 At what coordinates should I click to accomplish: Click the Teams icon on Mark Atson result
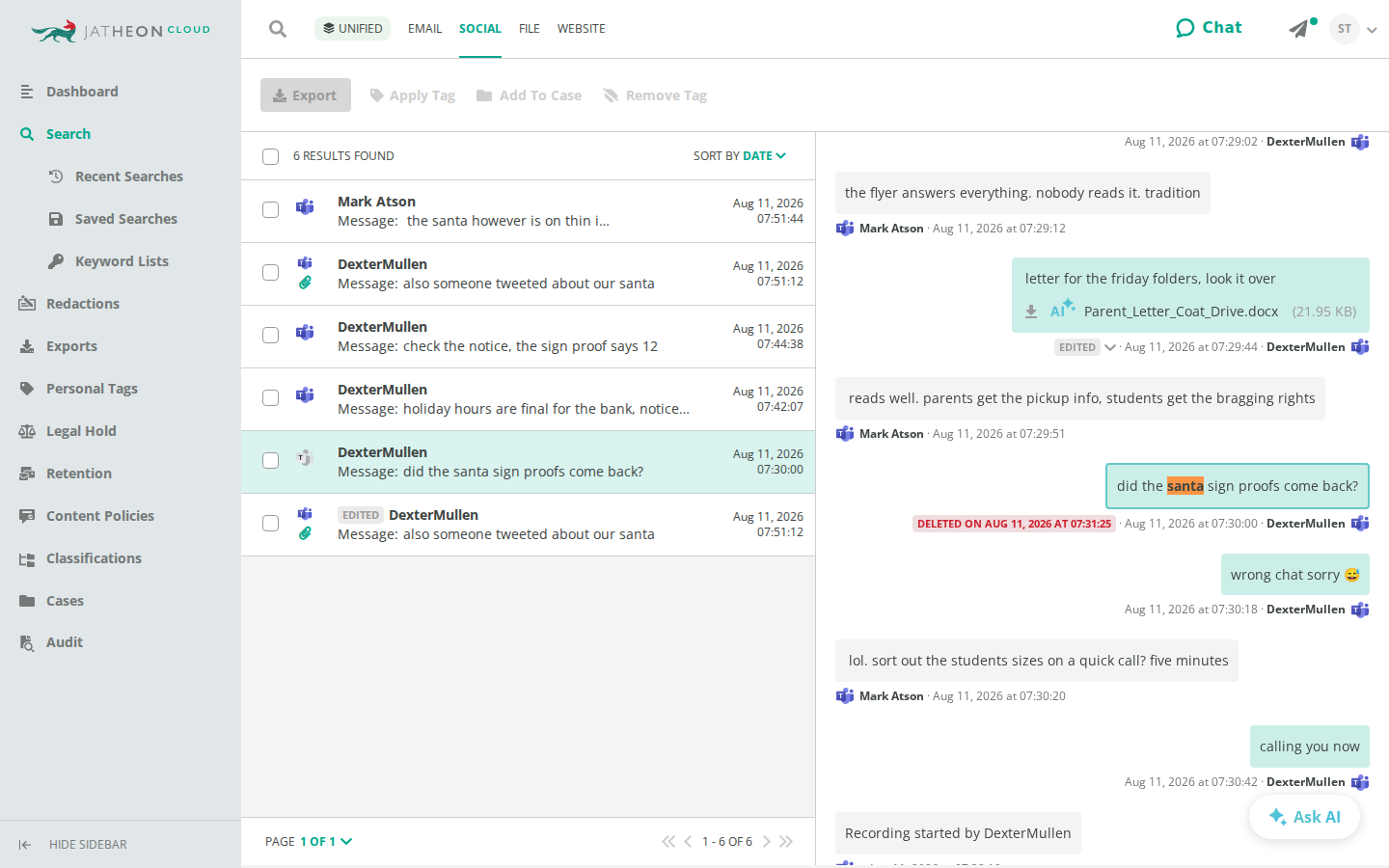click(x=305, y=206)
